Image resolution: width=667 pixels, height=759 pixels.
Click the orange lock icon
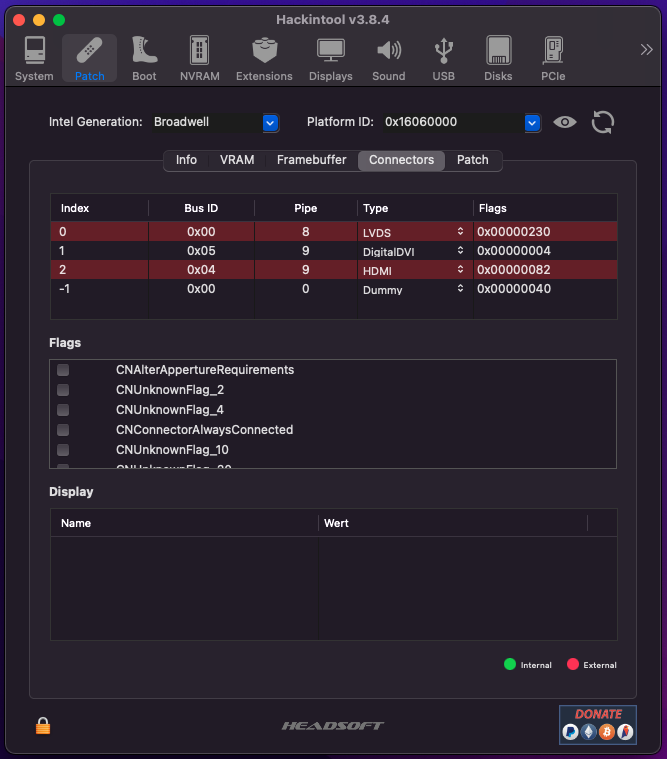click(x=43, y=726)
